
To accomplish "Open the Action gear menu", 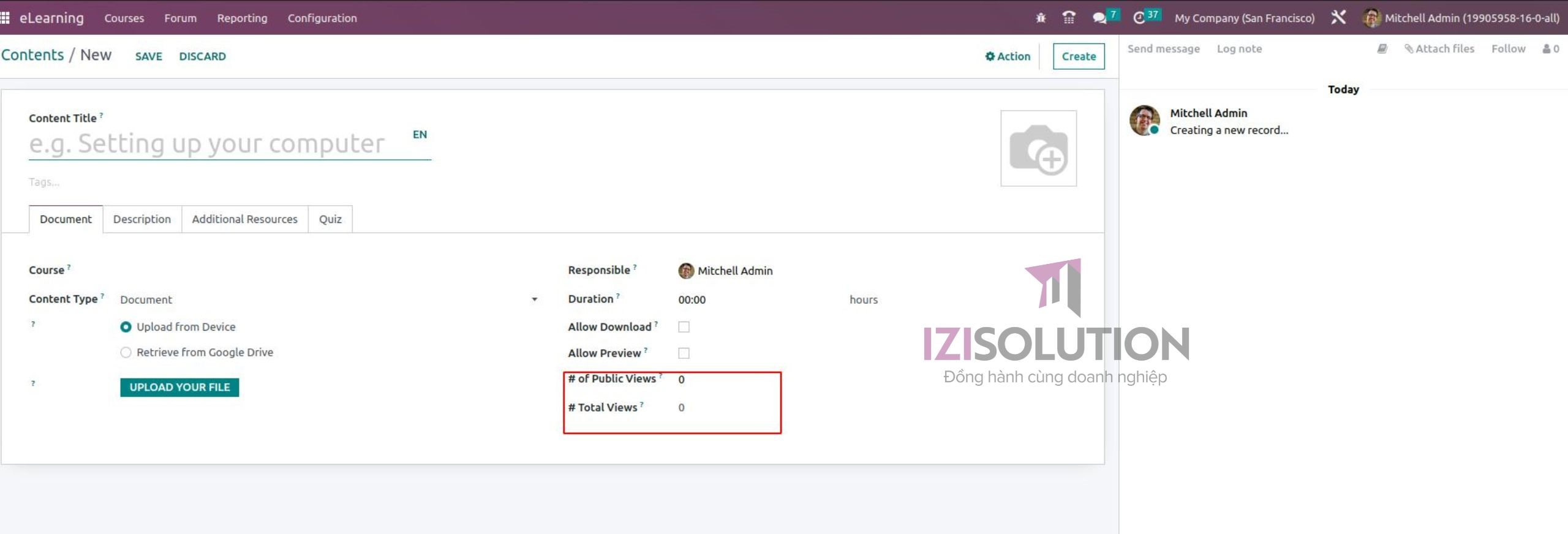I will [x=1008, y=56].
